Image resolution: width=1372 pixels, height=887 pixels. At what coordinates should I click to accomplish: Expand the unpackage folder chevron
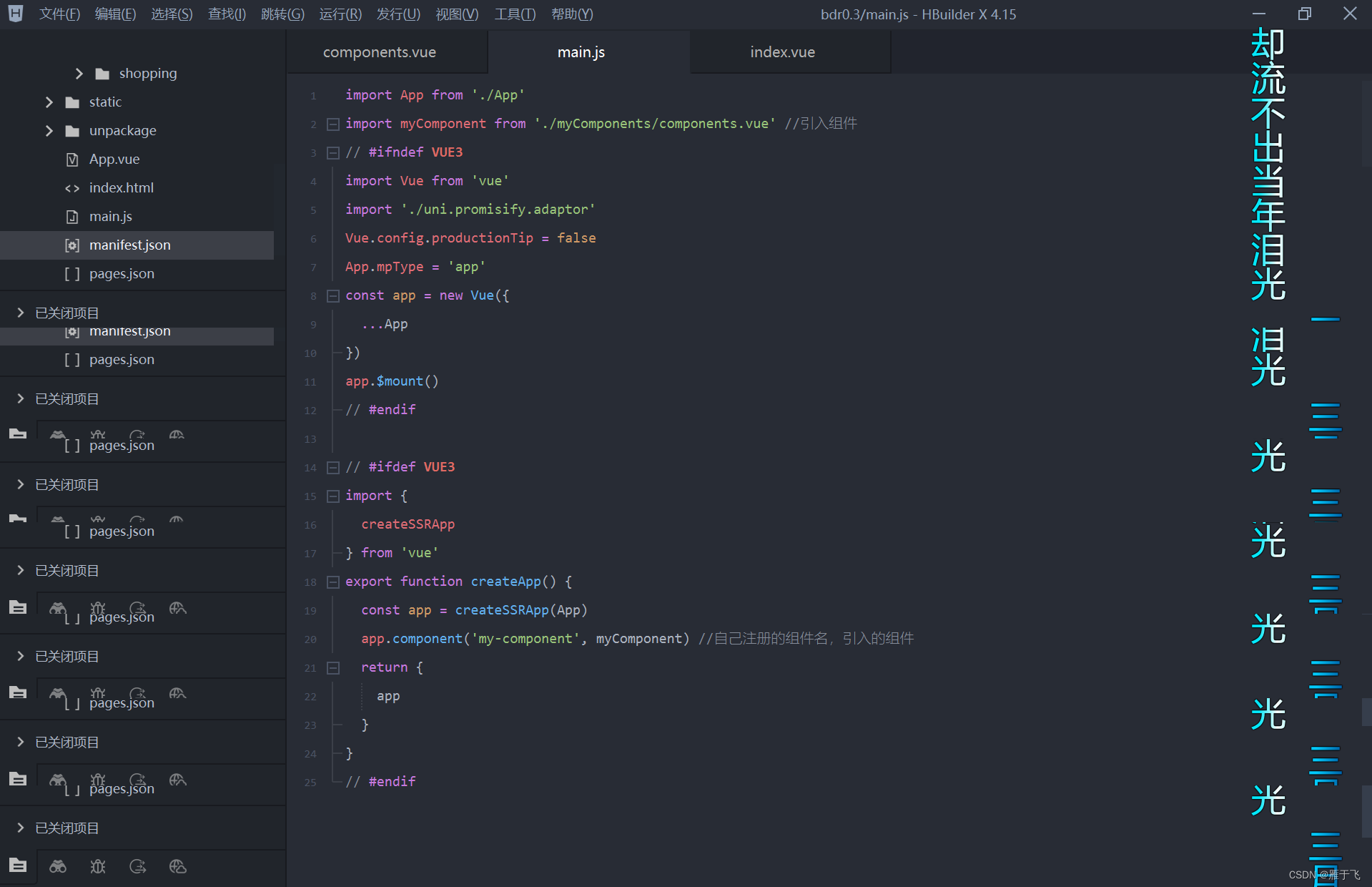(49, 131)
